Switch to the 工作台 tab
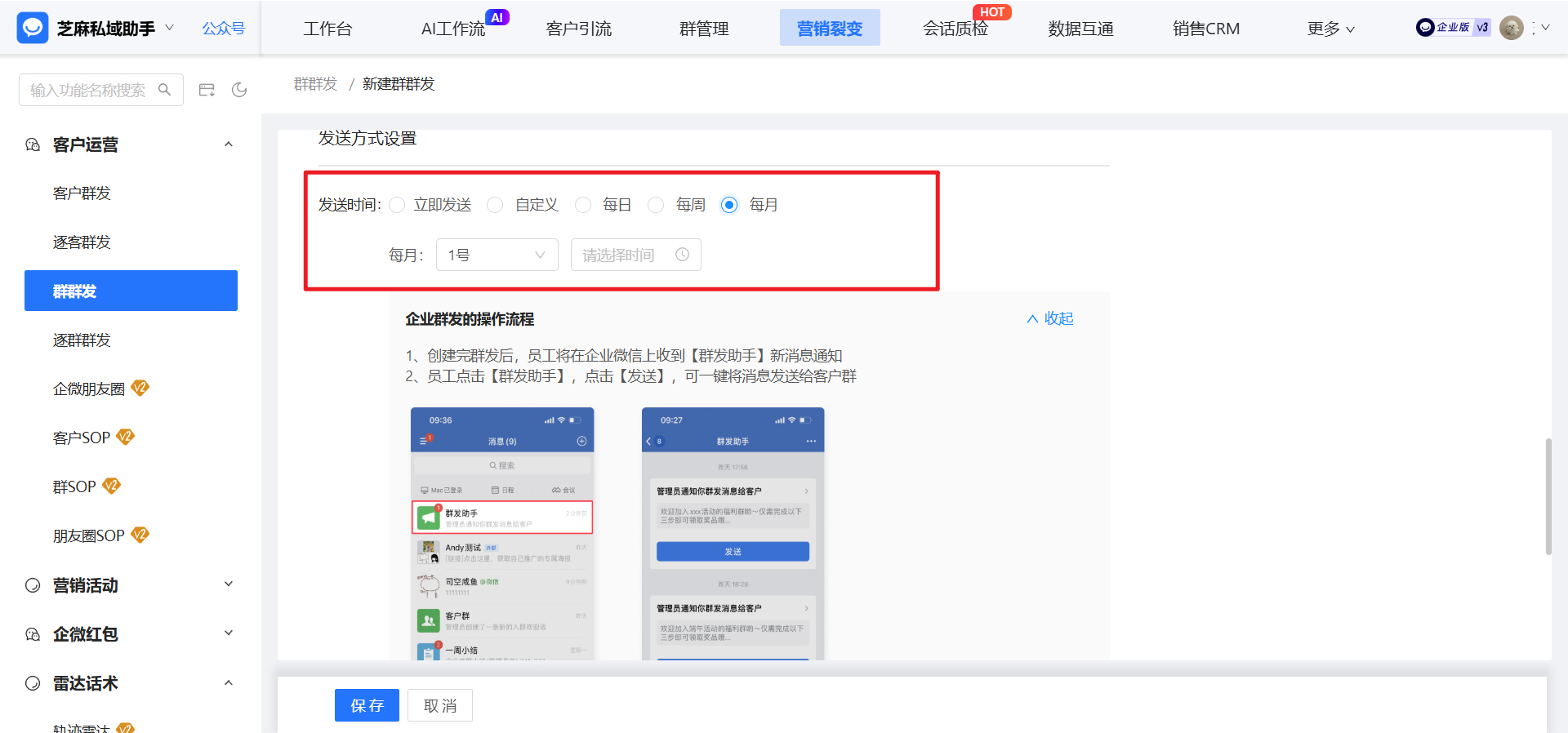Viewport: 1568px width, 733px height. 327,29
